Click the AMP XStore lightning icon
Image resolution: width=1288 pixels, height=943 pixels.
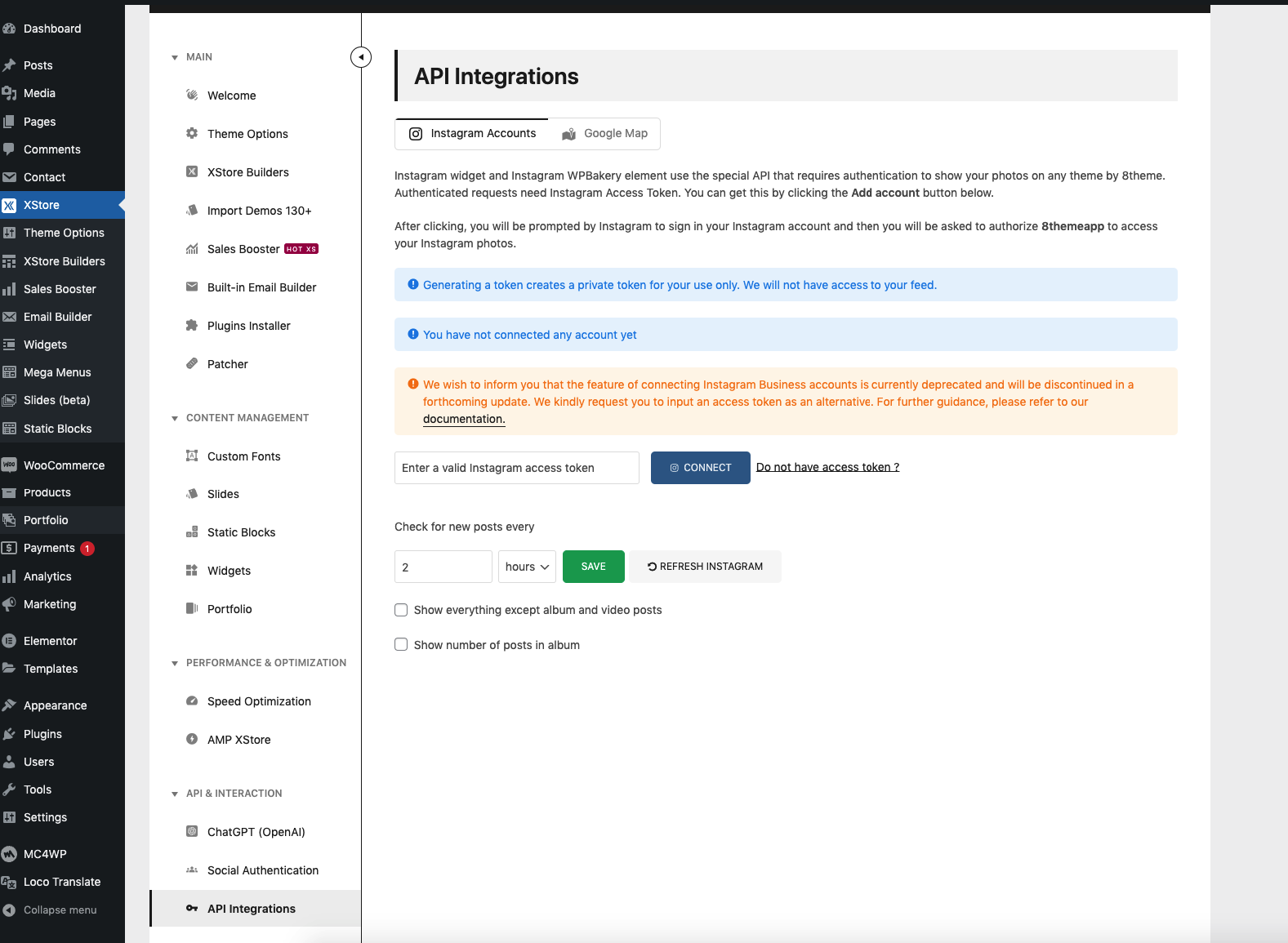pos(192,739)
